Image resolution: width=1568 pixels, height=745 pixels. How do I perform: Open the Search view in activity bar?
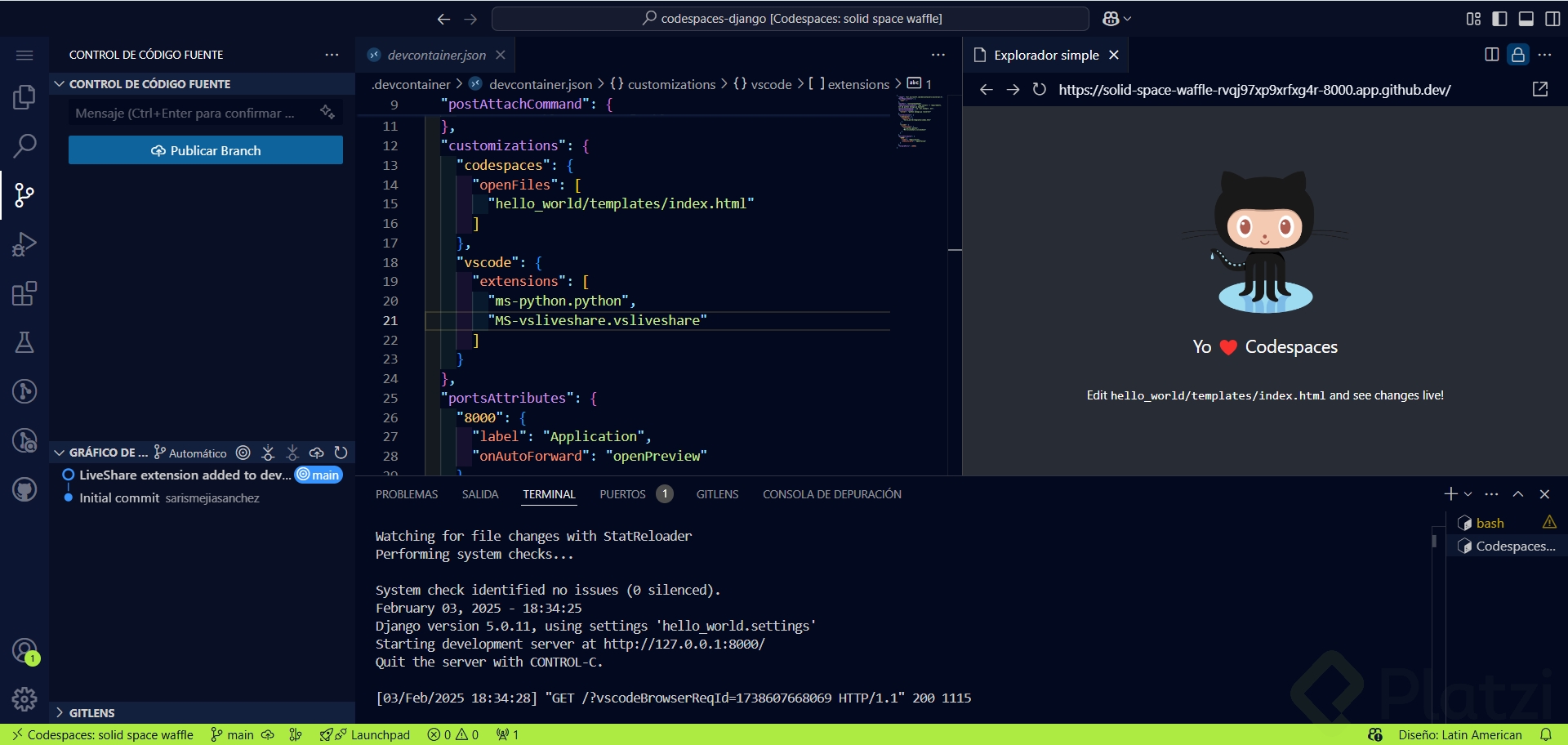tap(24, 146)
